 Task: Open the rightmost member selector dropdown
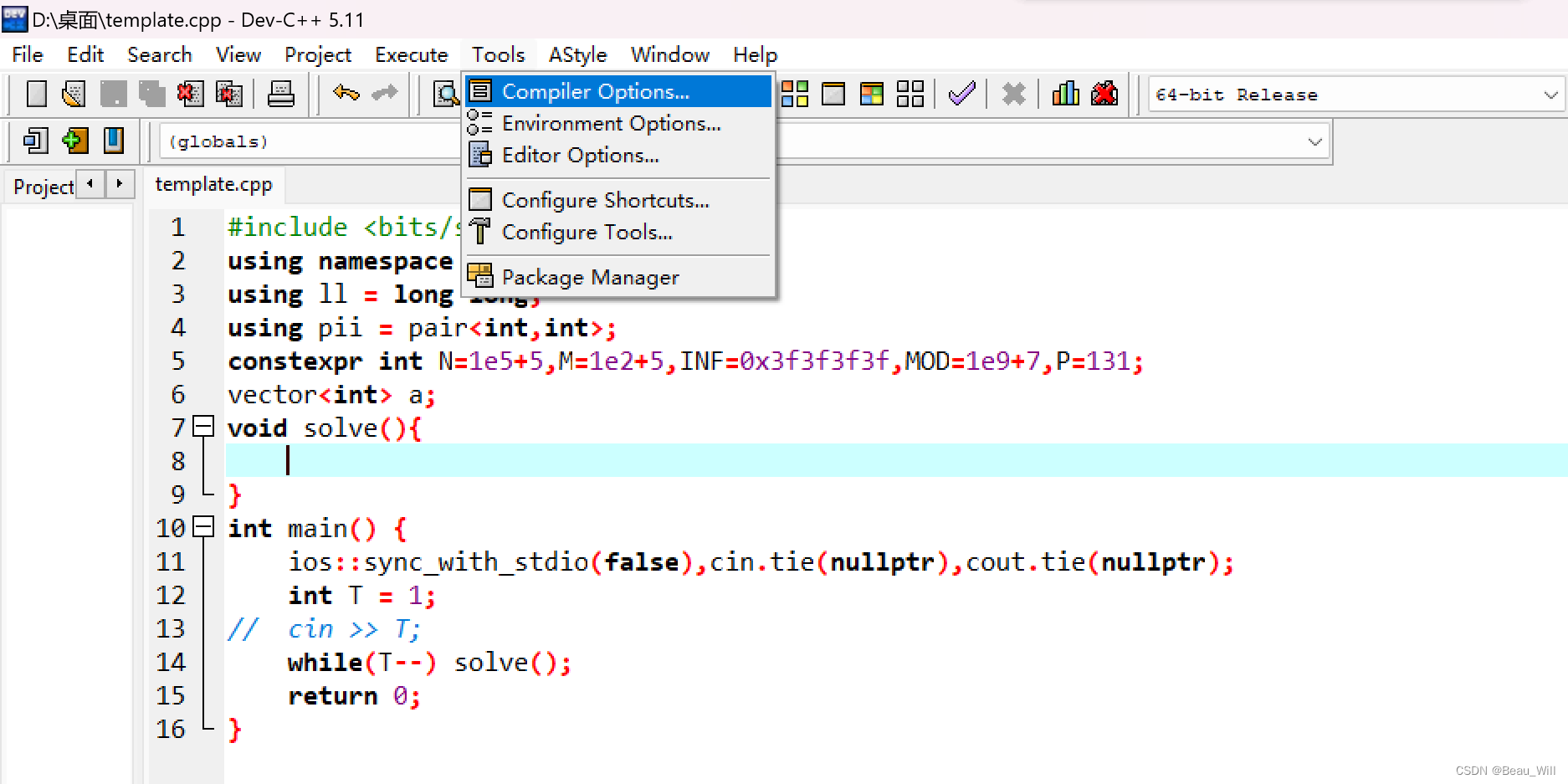pos(1314,141)
